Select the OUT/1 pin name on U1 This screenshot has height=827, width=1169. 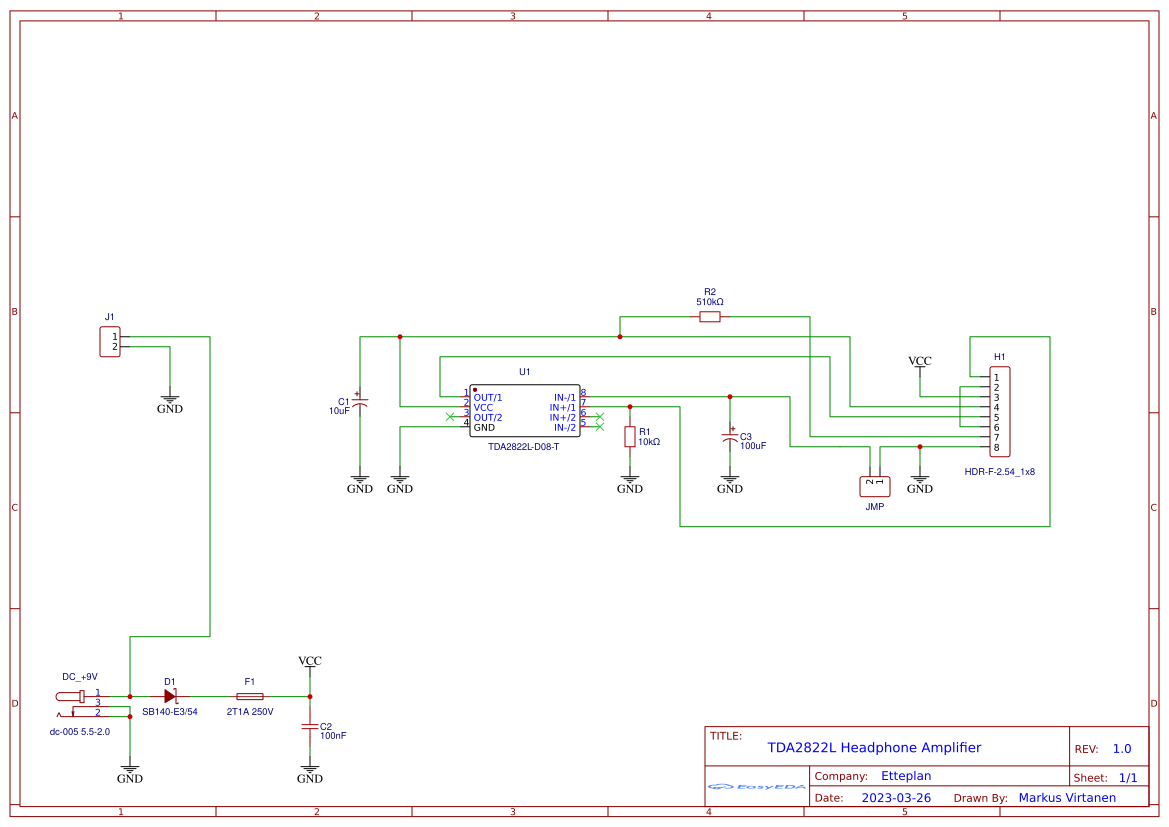pyautogui.click(x=488, y=397)
